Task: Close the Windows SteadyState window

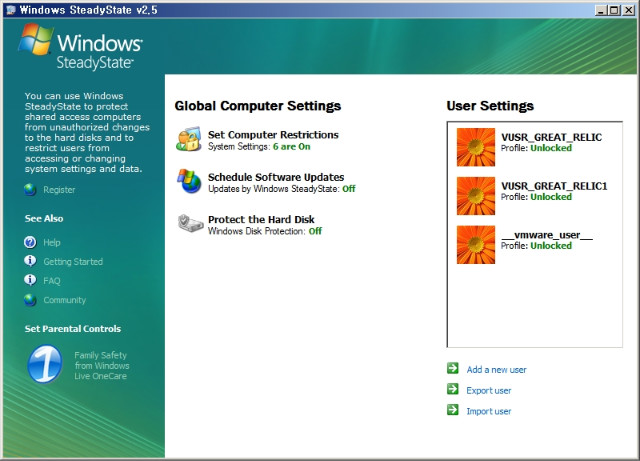Action: 628,10
